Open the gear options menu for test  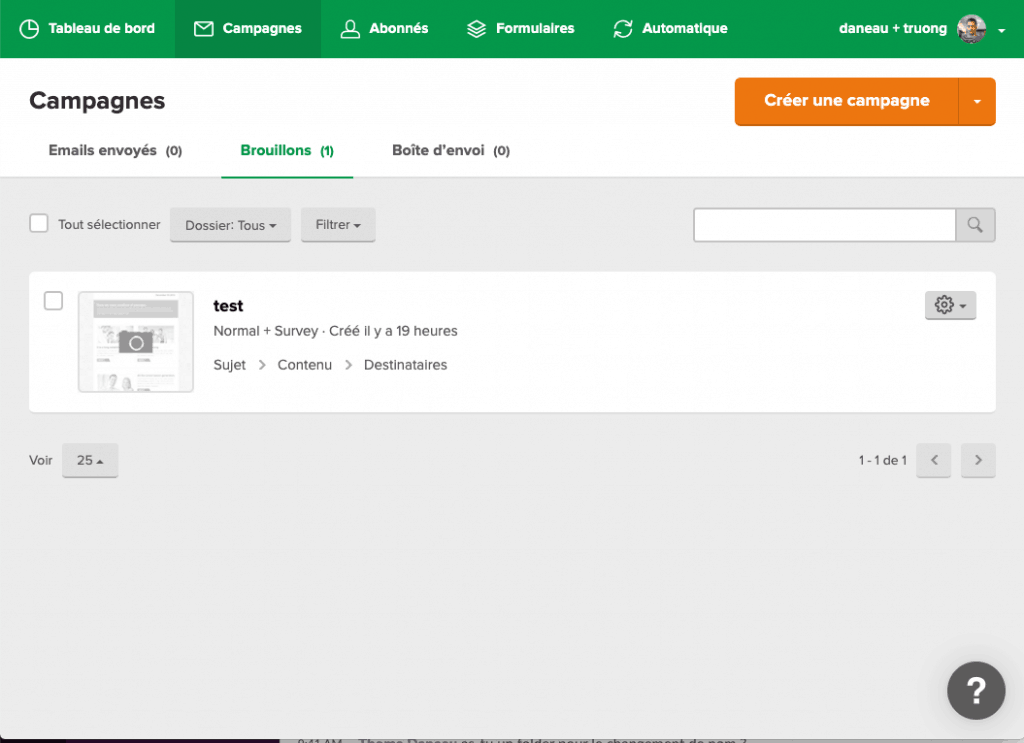tap(950, 306)
